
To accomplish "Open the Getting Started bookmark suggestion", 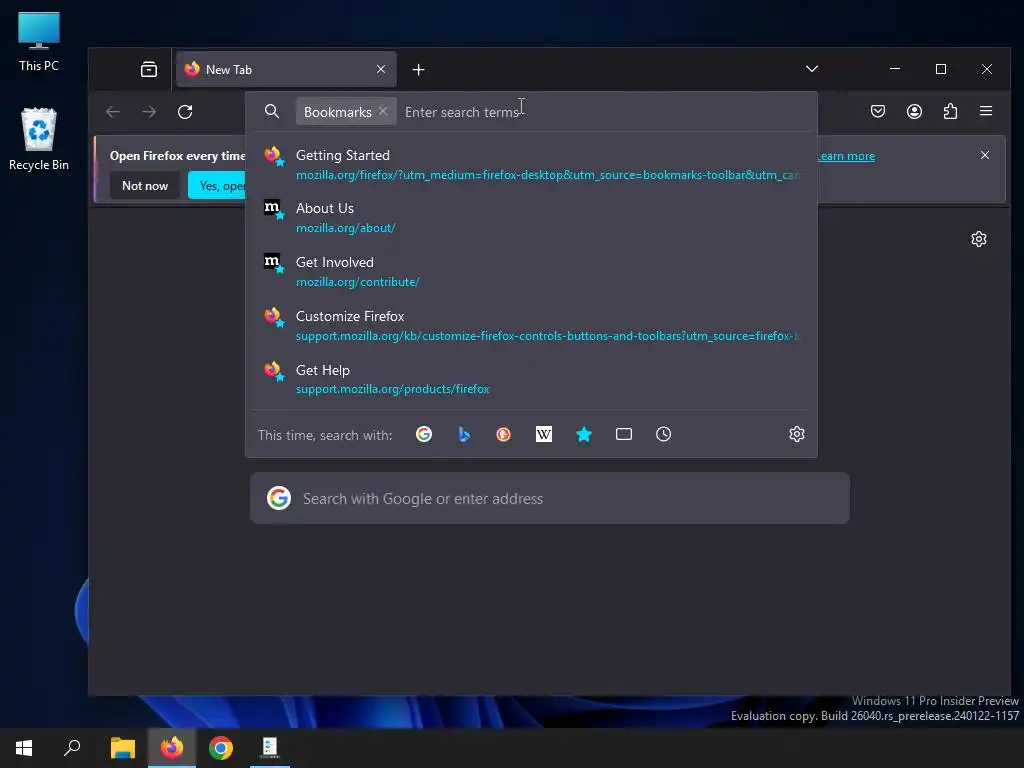I will 531,165.
